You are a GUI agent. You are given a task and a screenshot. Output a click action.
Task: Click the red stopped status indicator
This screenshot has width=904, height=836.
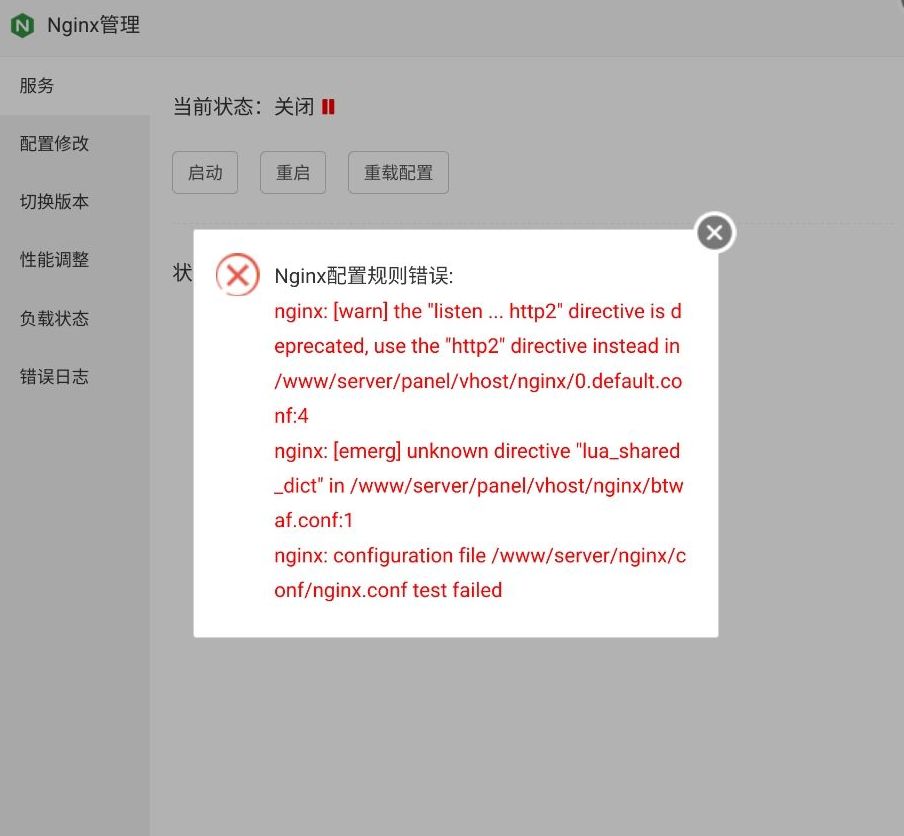click(328, 107)
